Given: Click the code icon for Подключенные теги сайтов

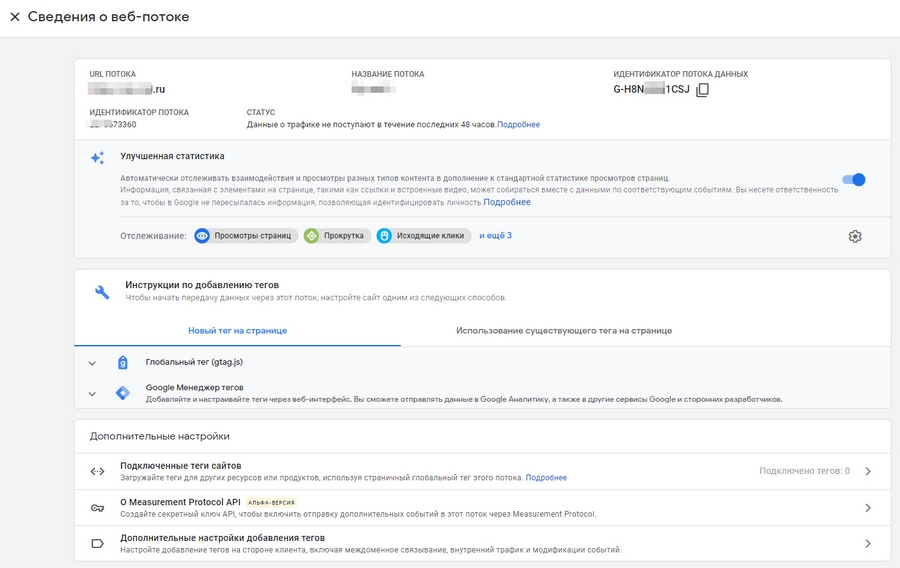Looking at the screenshot, I should click(x=98, y=472).
